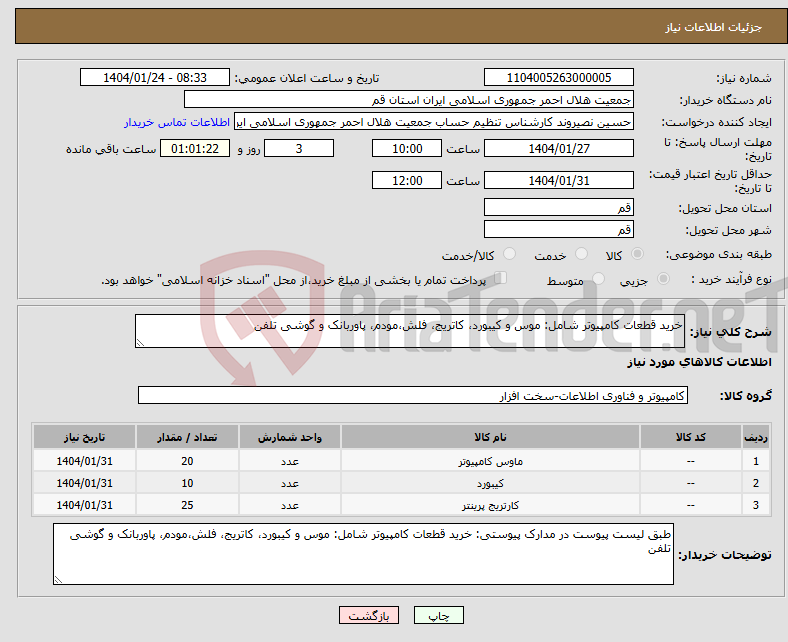The image size is (788, 642).
Task: Open the اطلاعات تماس خریدار link
Action: [x=177, y=122]
